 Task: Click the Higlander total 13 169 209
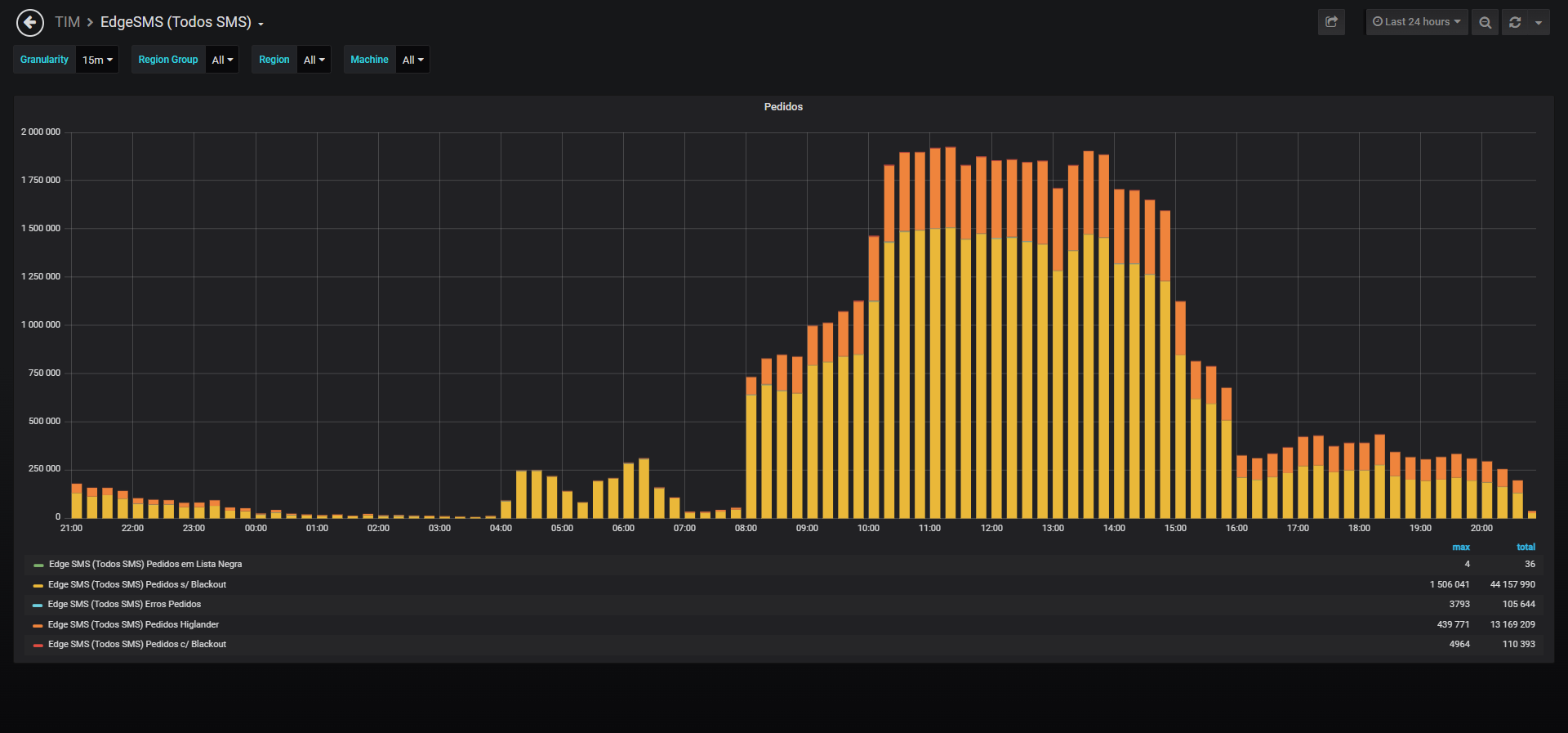(1512, 624)
